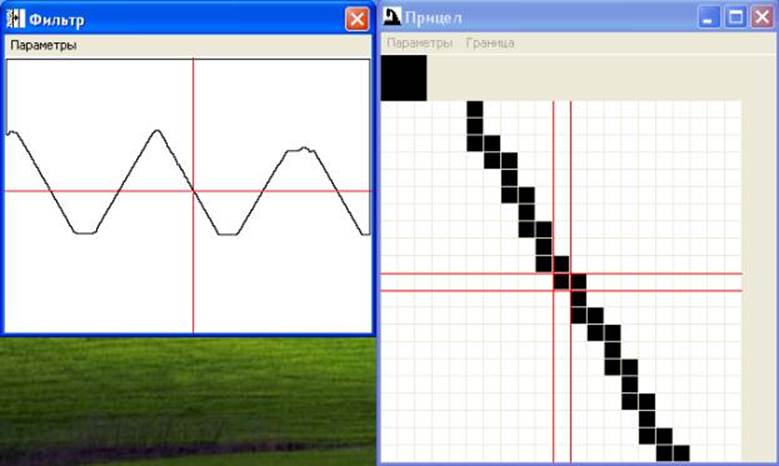Image resolution: width=779 pixels, height=466 pixels.
Task: Click the Прицел window title icon
Action: pyautogui.click(x=392, y=16)
